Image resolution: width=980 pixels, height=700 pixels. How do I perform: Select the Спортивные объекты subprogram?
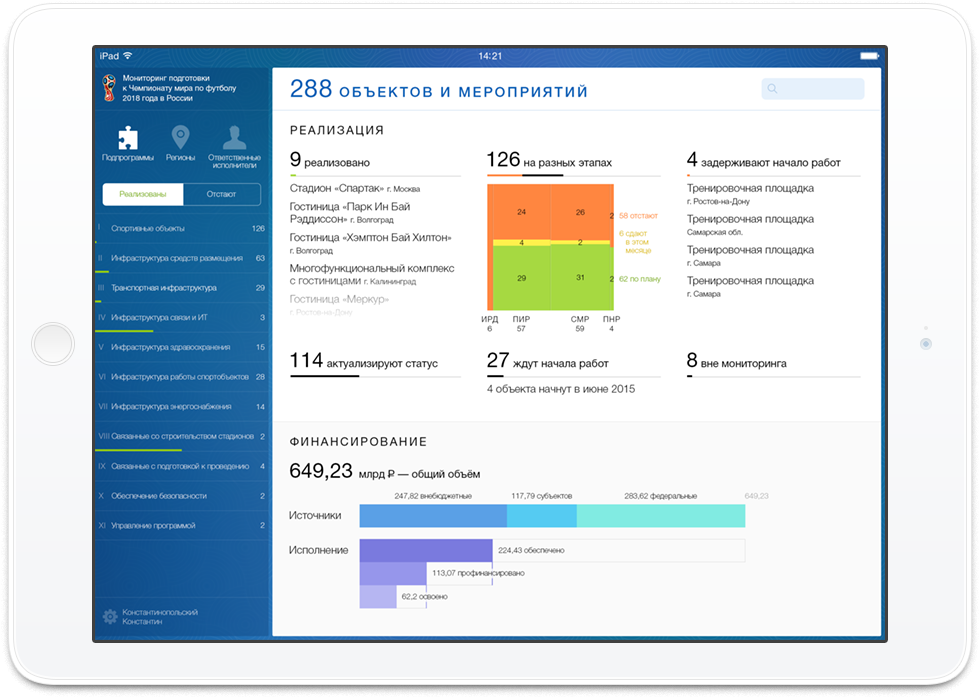(182, 229)
